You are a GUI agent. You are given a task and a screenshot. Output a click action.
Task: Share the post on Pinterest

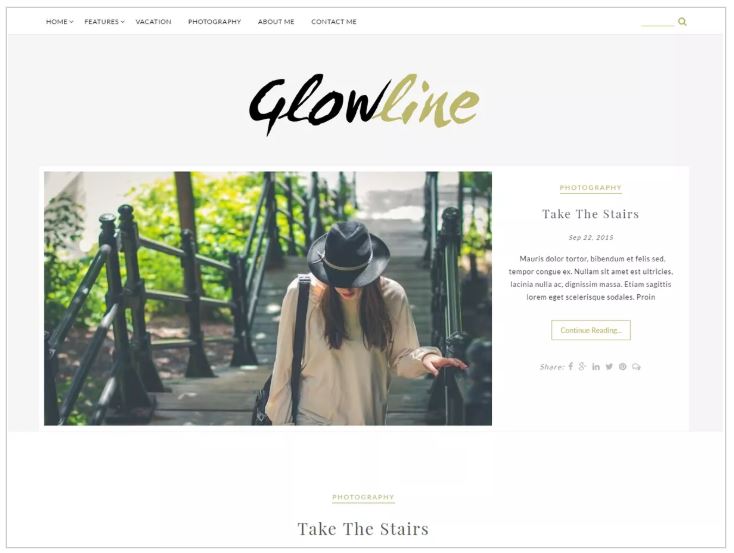623,366
